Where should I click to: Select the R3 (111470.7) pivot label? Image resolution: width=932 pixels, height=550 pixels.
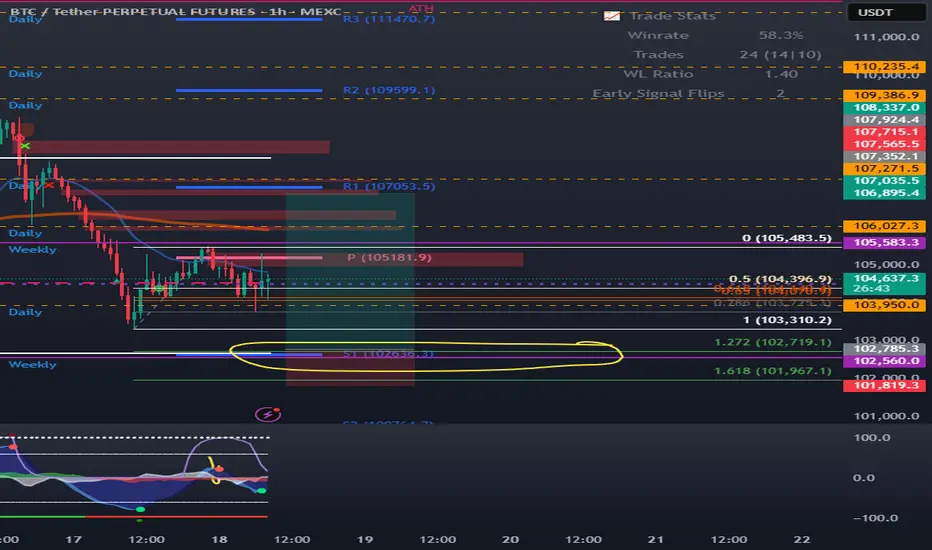(389, 19)
